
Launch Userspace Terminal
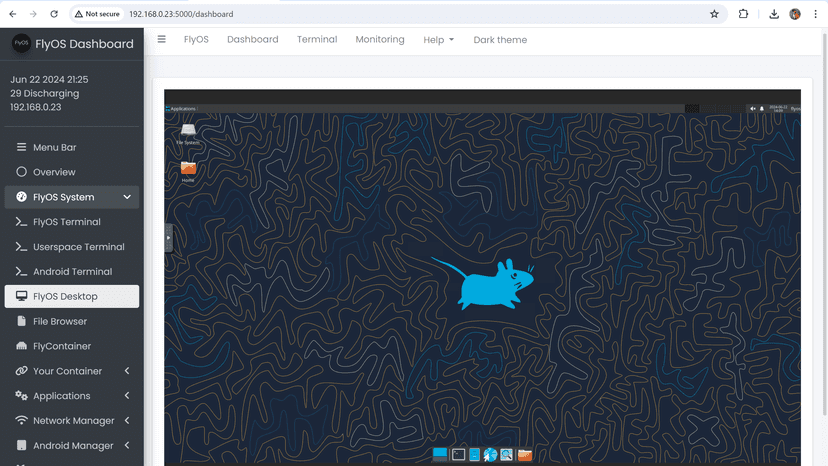(x=72, y=247)
